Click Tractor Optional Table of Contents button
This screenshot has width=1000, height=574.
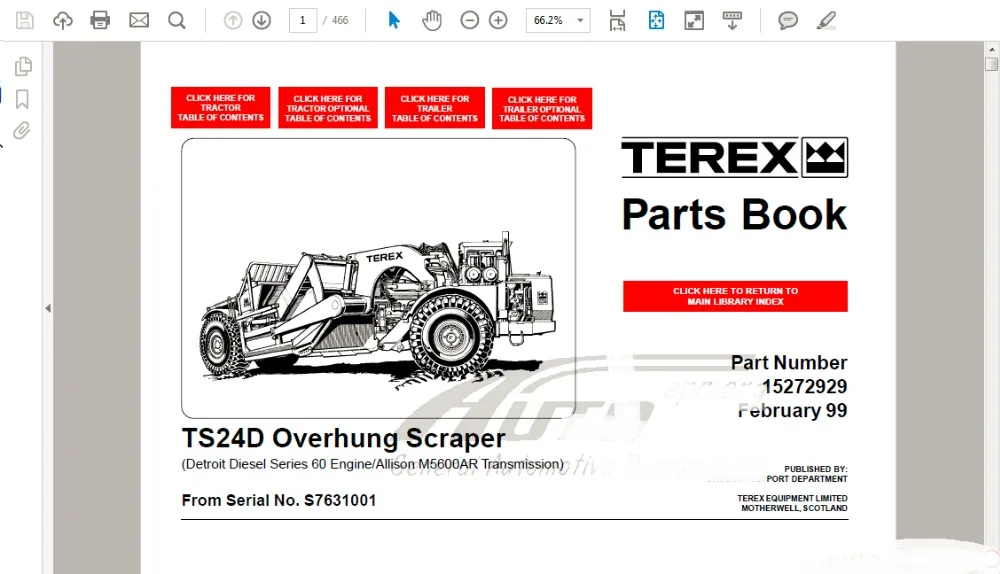(x=328, y=108)
